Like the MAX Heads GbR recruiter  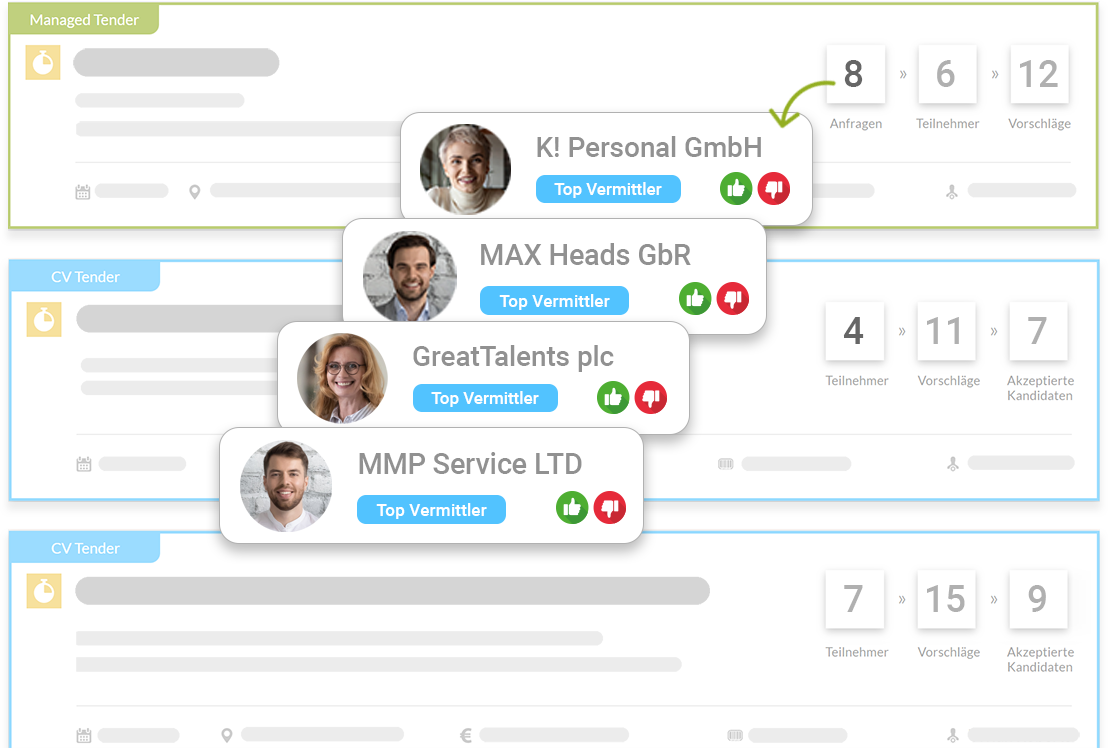[x=695, y=298]
